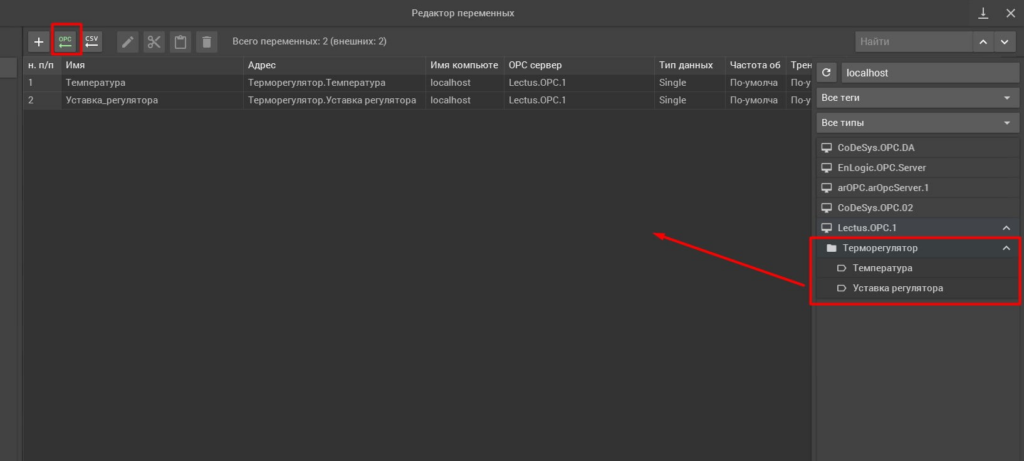Collapse the Терморегулятор folder
1024x461 pixels.
click(x=1005, y=248)
